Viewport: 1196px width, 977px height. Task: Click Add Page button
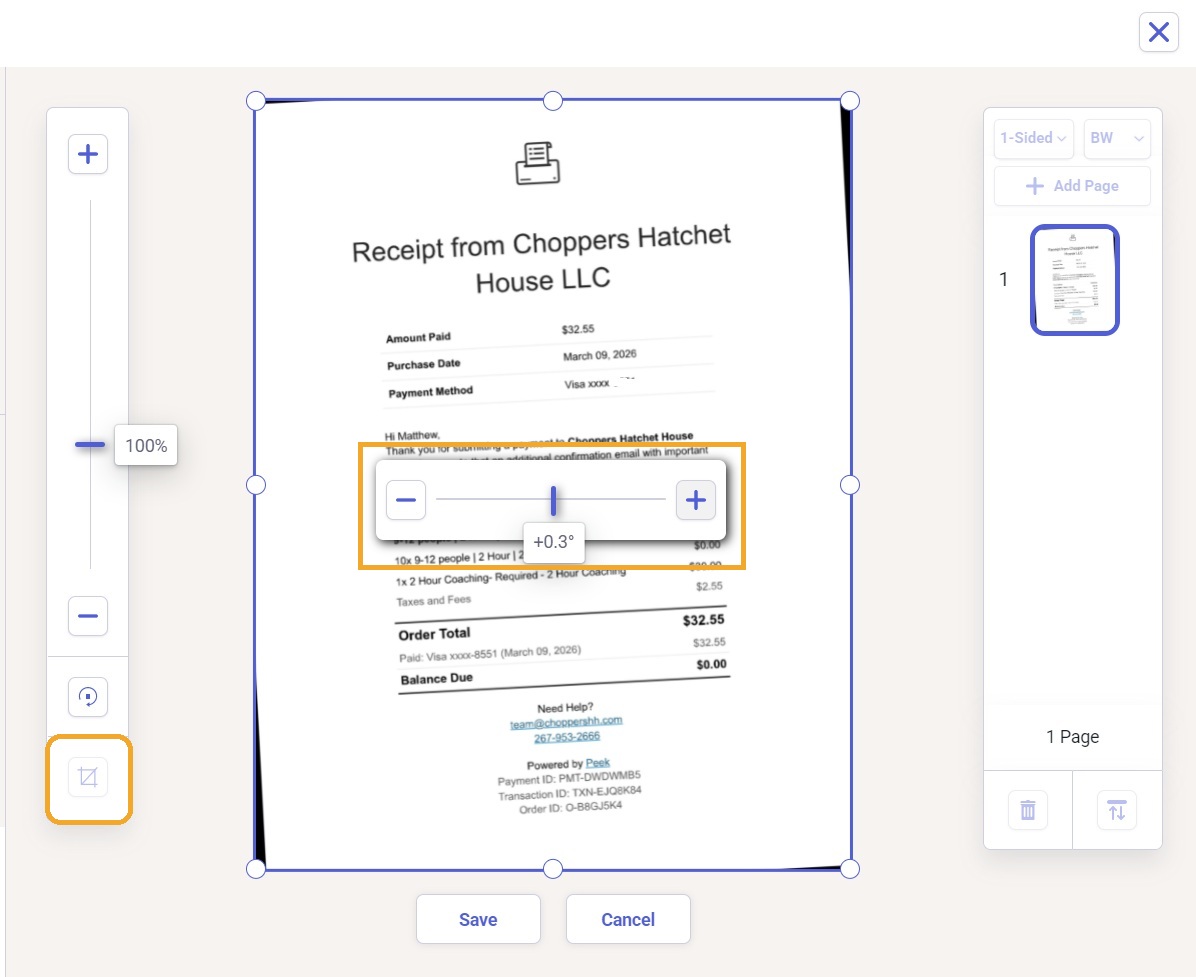tap(1072, 185)
